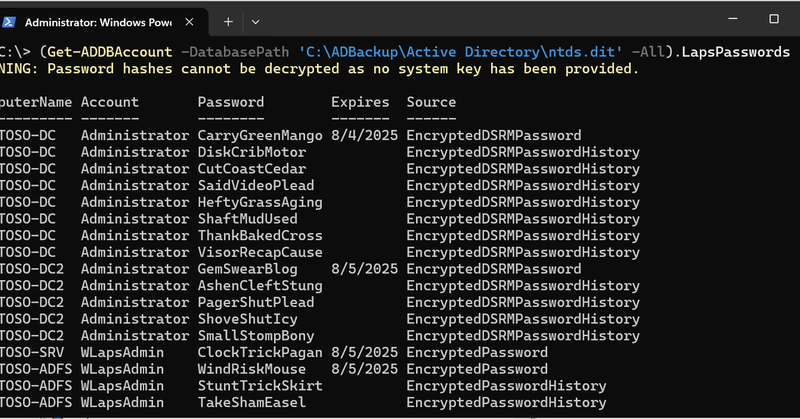800x419 pixels.
Task: Click Administrator account in VisorRecapCause row
Action: 135,253
